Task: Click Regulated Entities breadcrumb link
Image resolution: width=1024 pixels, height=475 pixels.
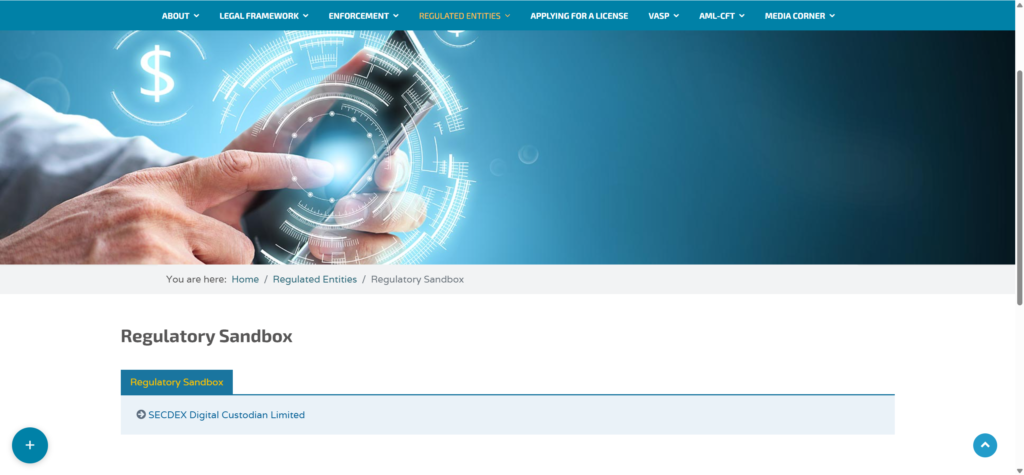Action: [x=314, y=279]
